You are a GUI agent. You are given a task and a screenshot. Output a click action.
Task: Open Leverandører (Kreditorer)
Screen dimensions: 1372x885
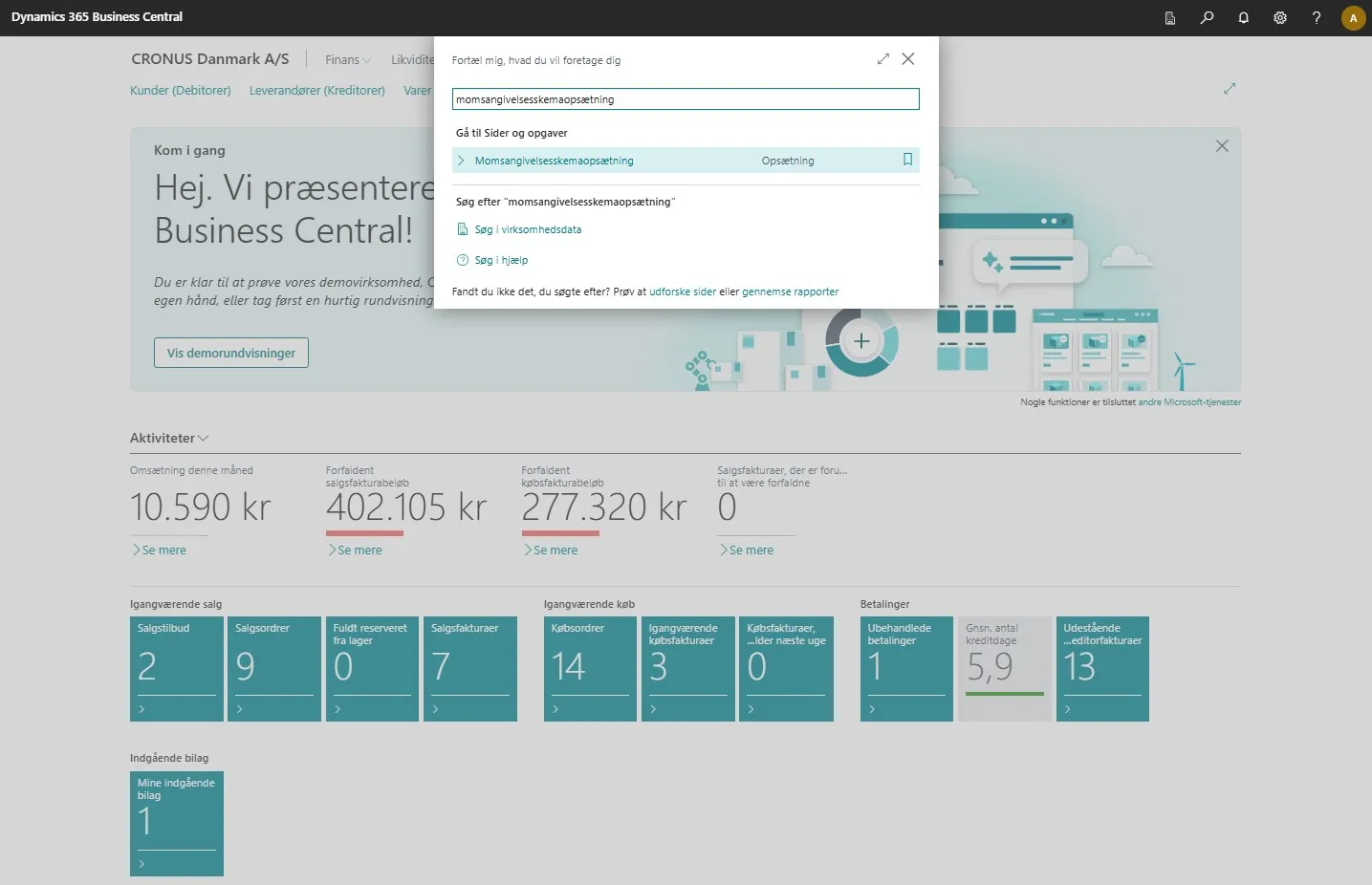point(317,91)
